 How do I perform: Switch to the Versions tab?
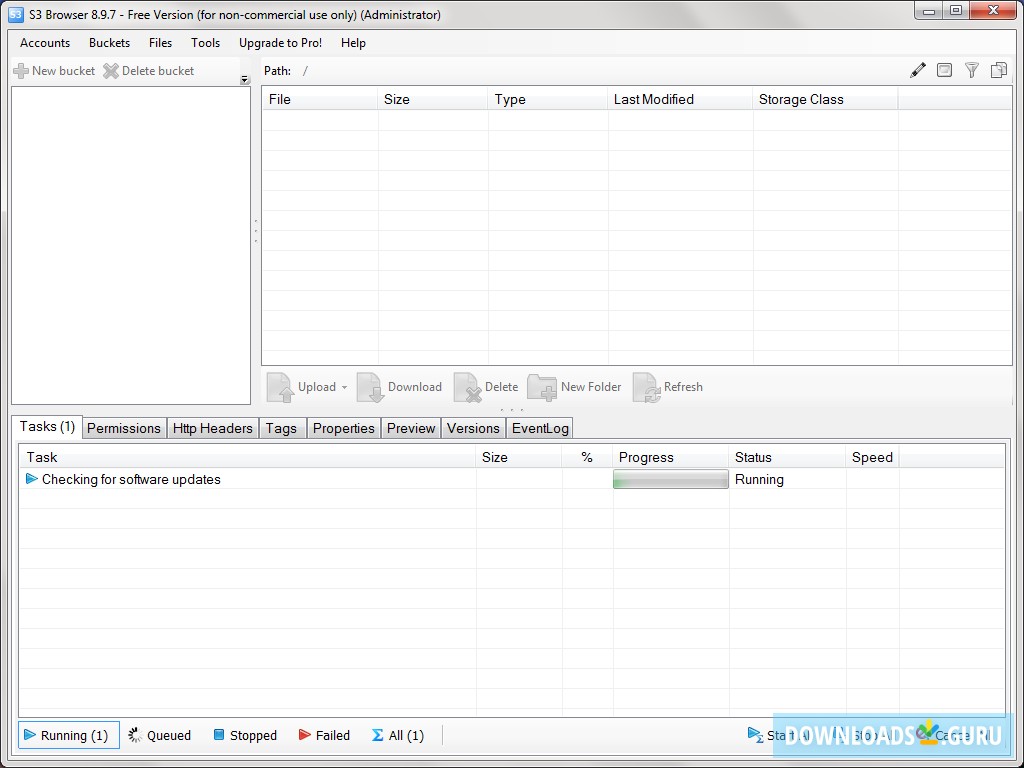[473, 428]
